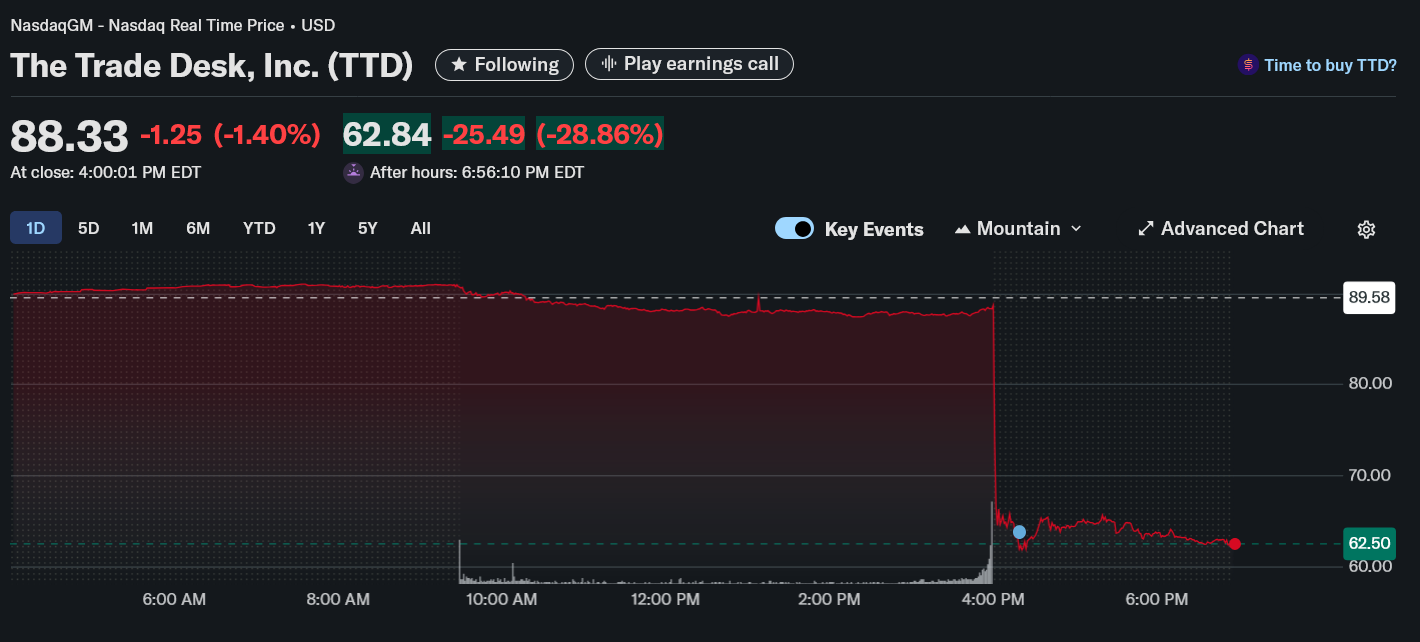
Task: Click the -25.49 after hours change
Action: [484, 134]
